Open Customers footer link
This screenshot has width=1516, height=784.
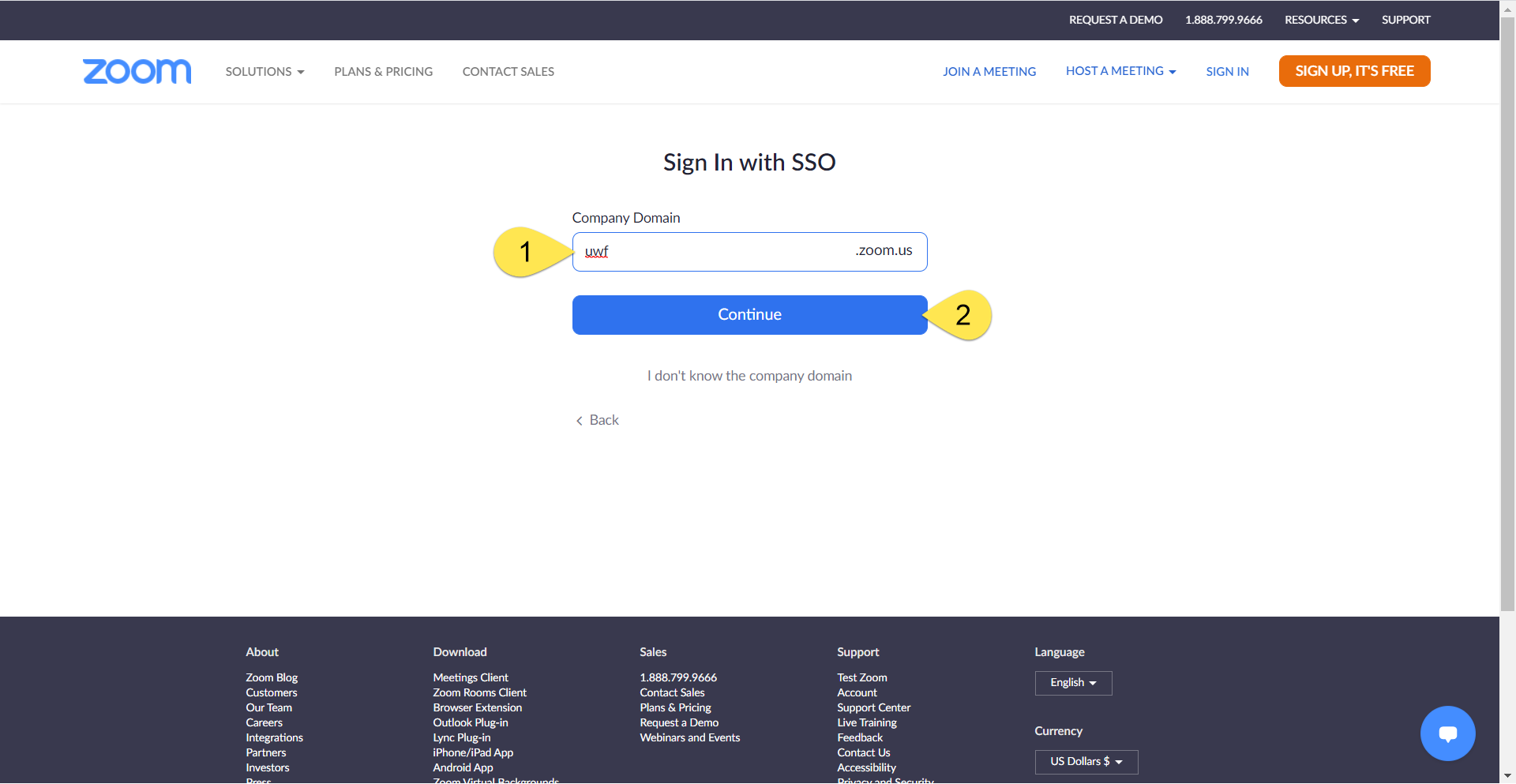coord(272,692)
